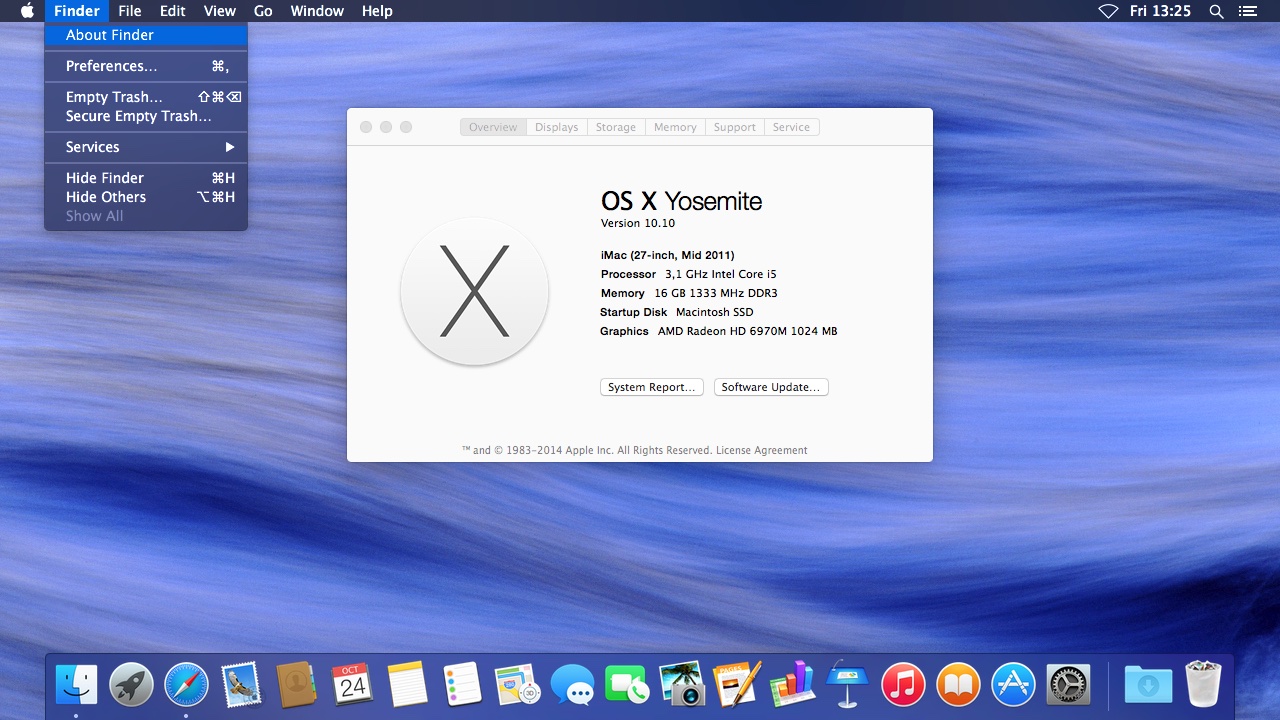The image size is (1280, 720).
Task: Expand the Services submenu
Action: click(146, 147)
